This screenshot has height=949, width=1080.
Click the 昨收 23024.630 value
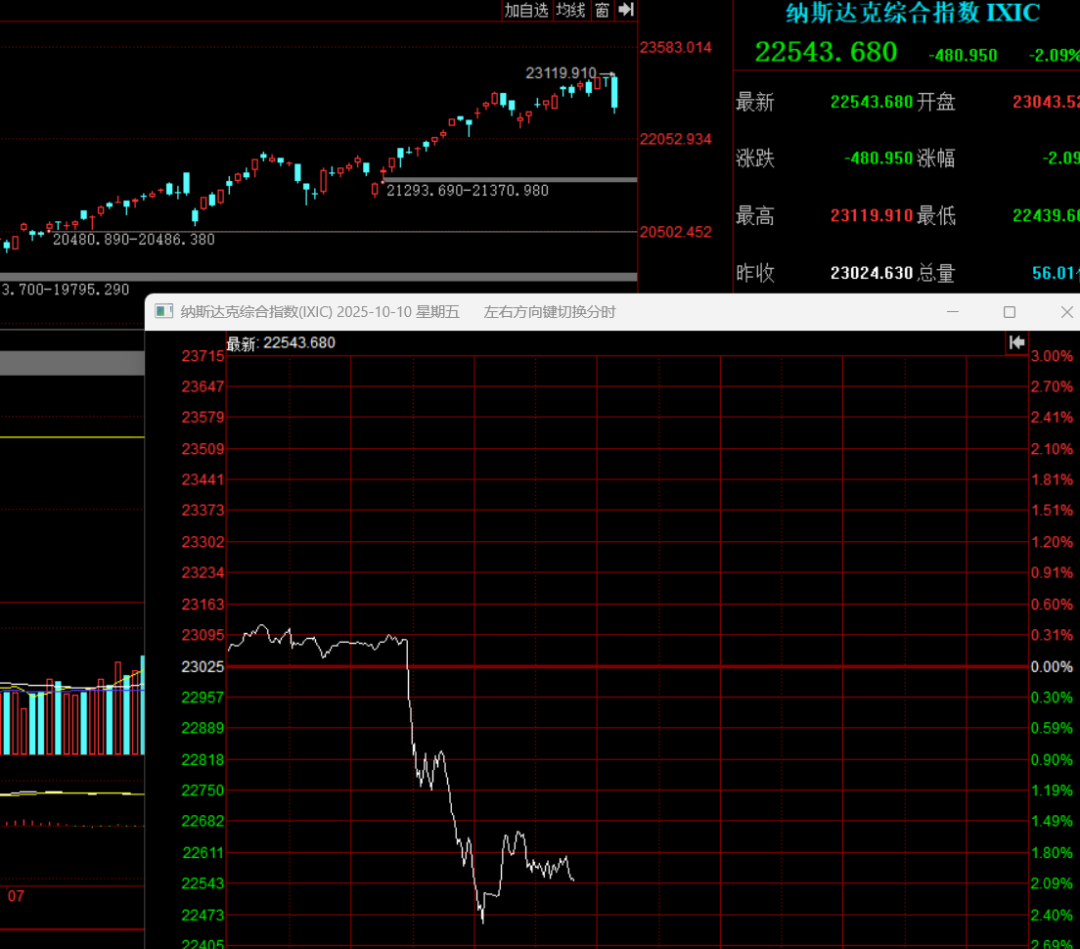pyautogui.click(x=871, y=273)
